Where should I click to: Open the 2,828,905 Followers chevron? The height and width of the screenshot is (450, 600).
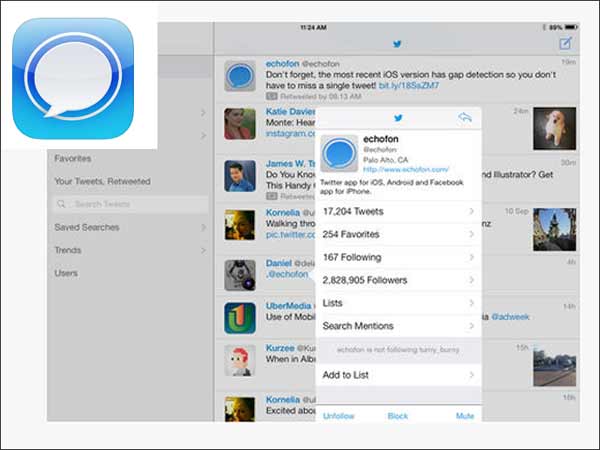[x=472, y=280]
